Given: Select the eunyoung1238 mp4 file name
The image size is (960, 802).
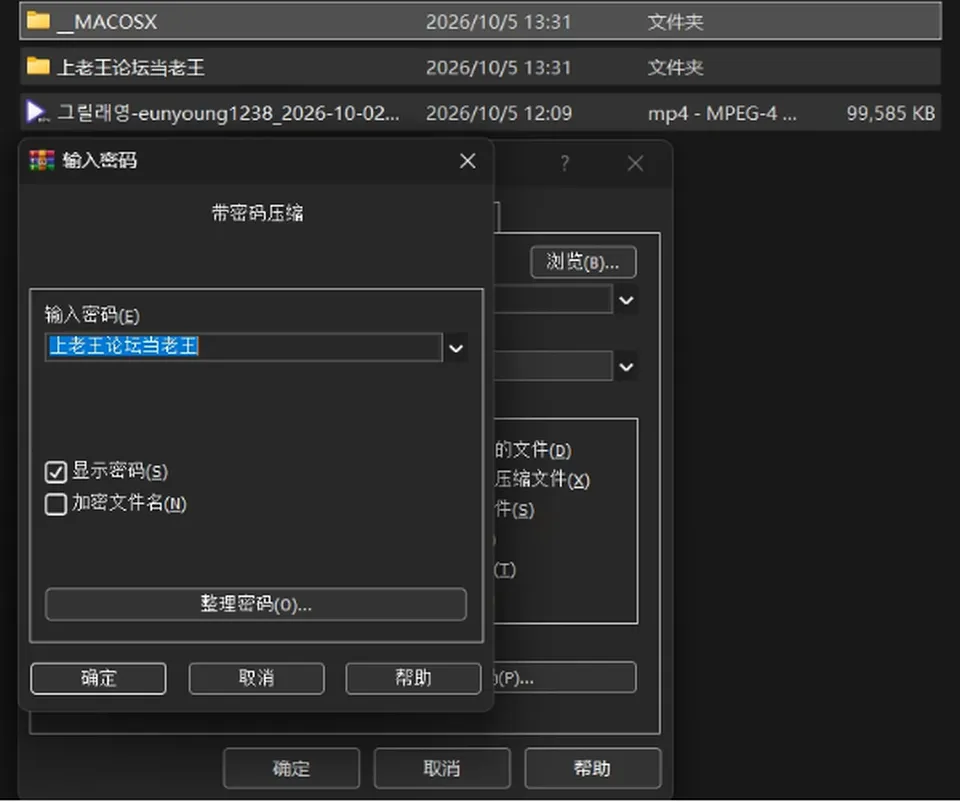Looking at the screenshot, I should point(228,113).
